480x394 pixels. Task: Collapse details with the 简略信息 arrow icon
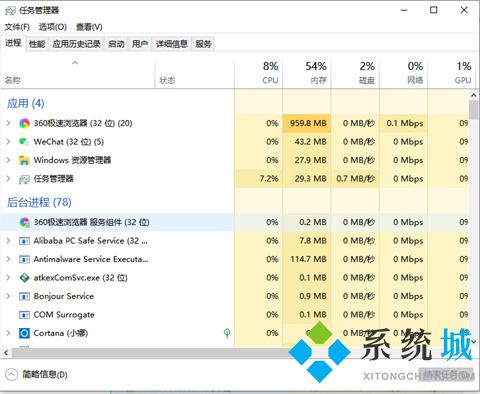pyautogui.click(x=11, y=375)
